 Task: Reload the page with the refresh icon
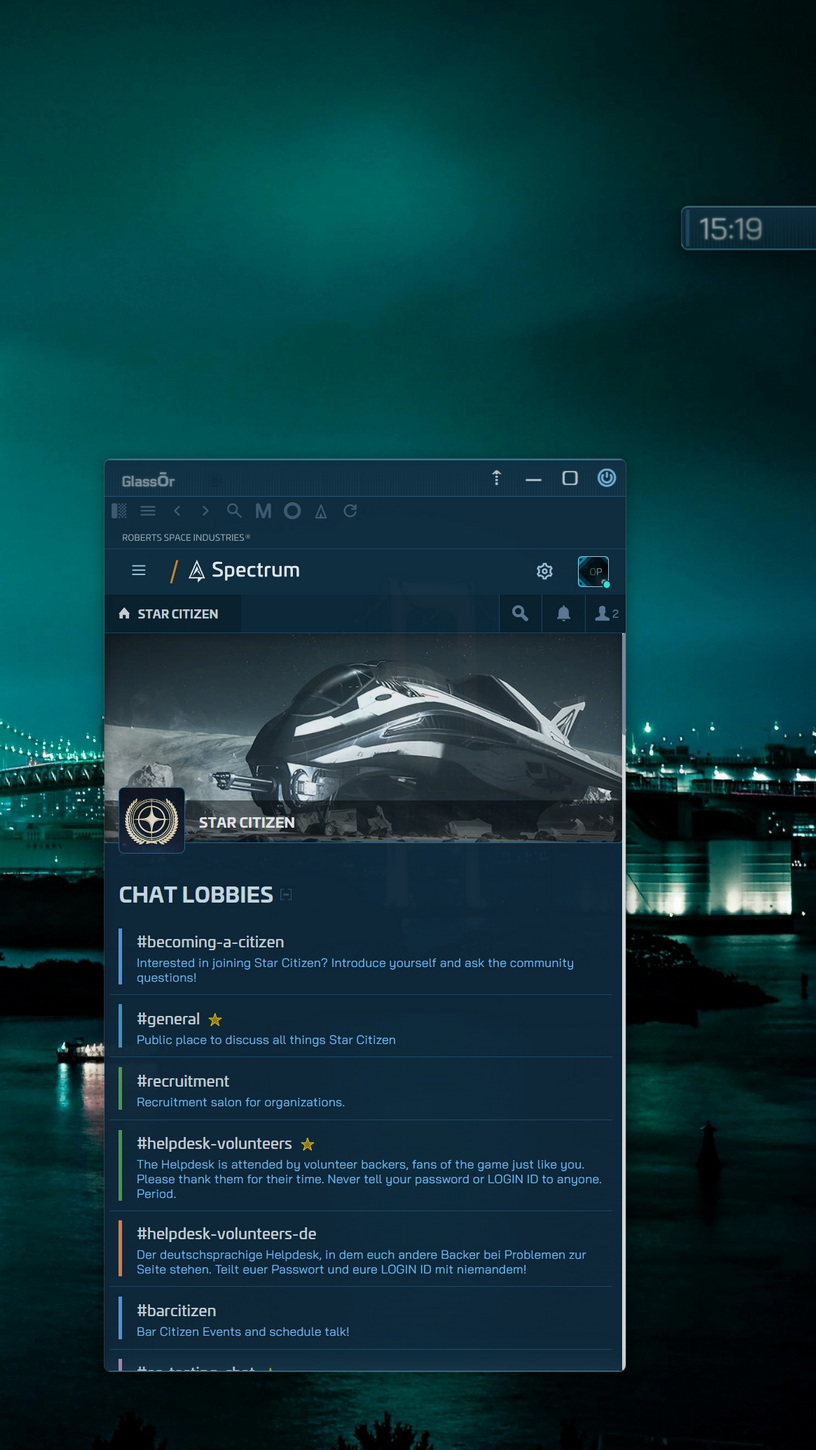click(350, 511)
